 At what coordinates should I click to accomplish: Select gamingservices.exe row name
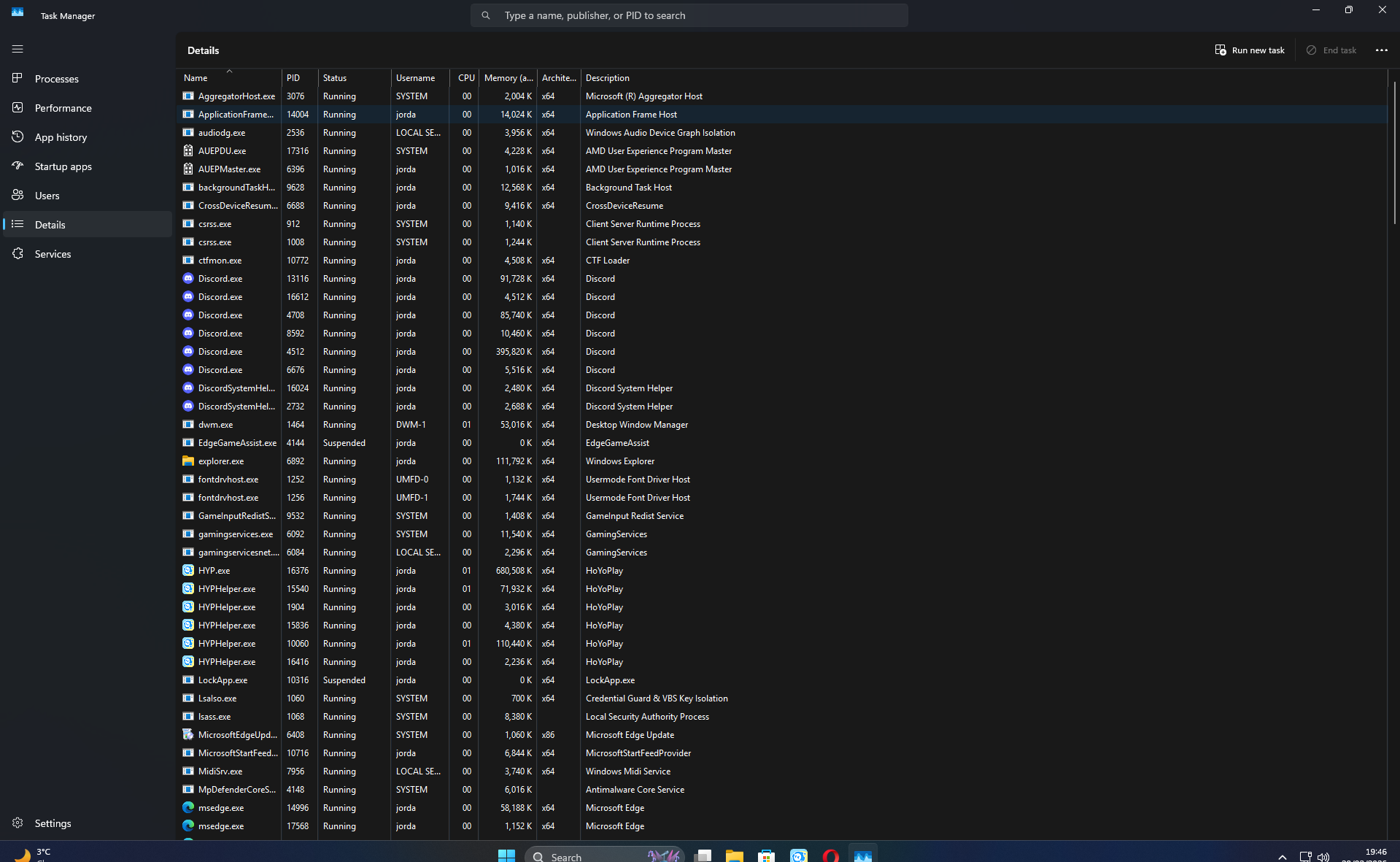236,534
